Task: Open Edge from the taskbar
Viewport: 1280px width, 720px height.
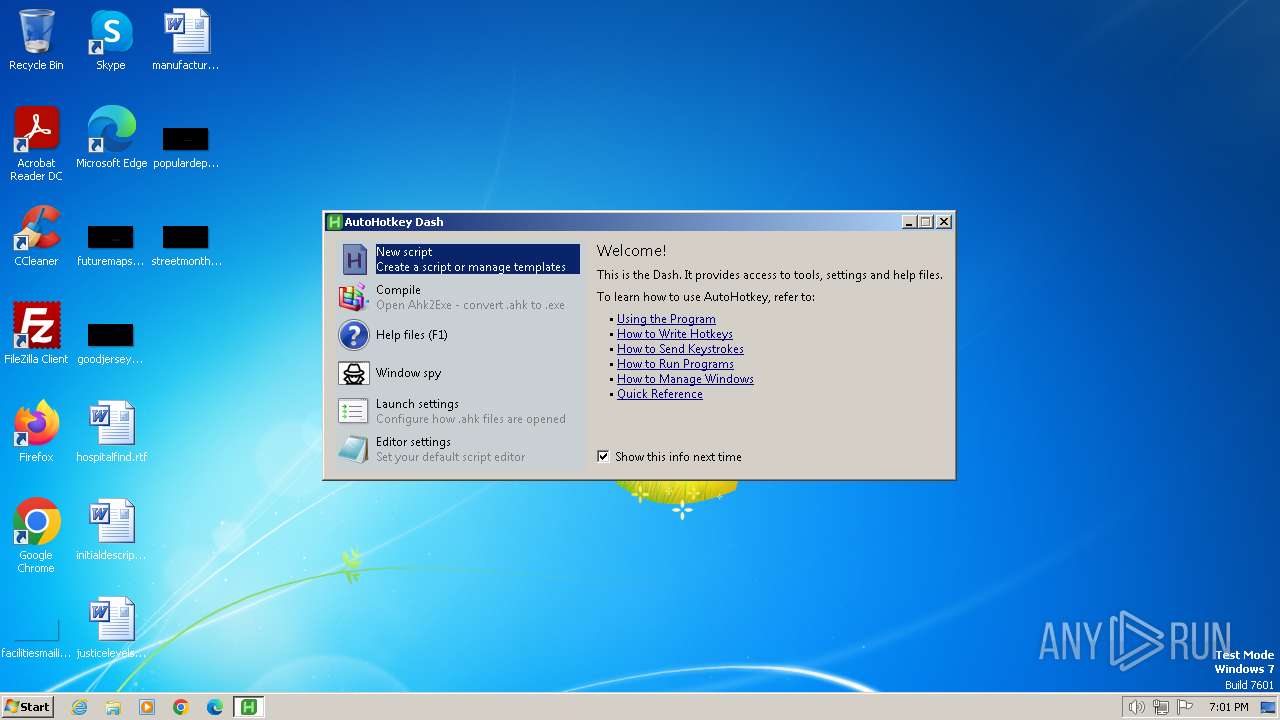Action: (215, 707)
